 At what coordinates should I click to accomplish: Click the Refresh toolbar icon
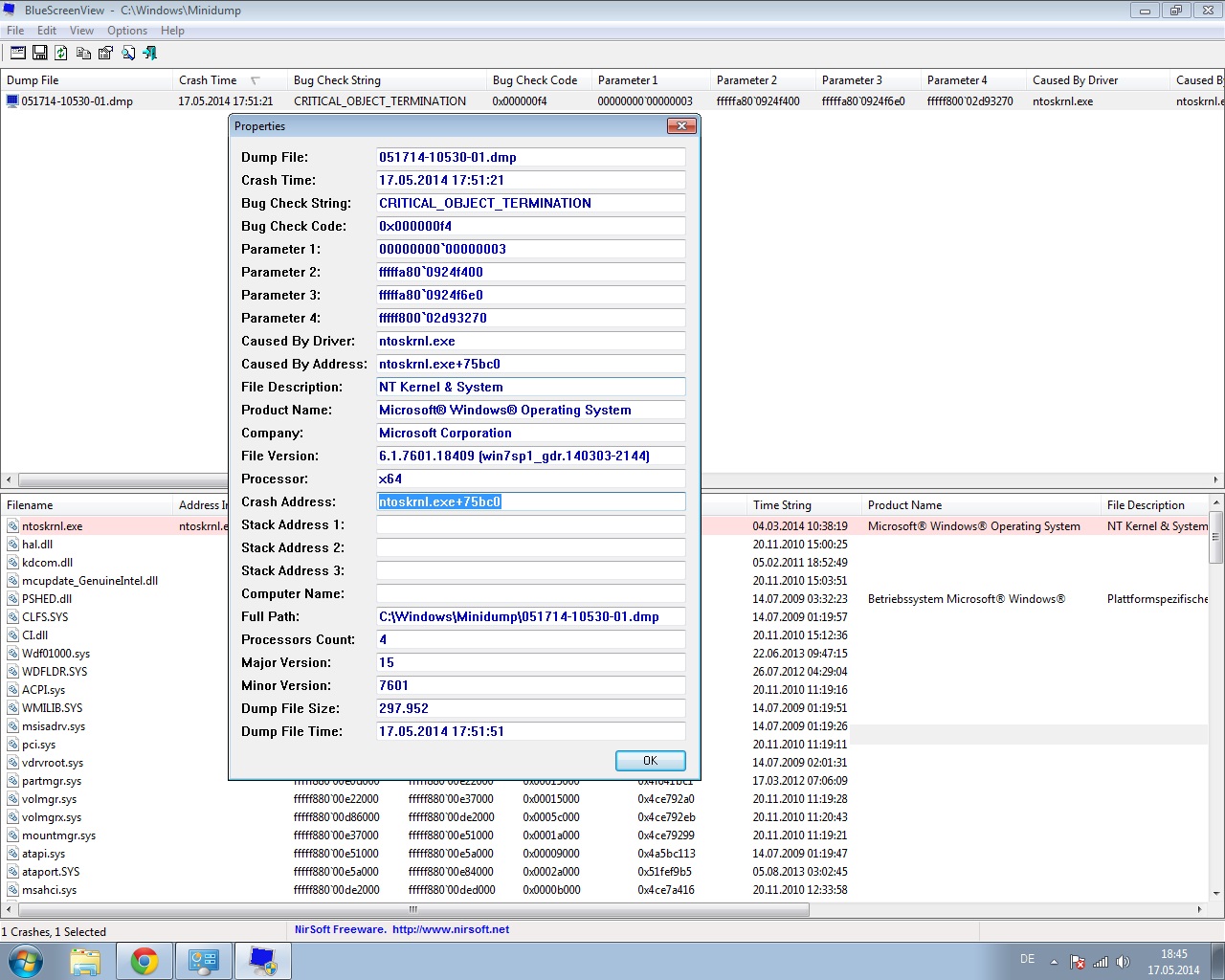61,53
